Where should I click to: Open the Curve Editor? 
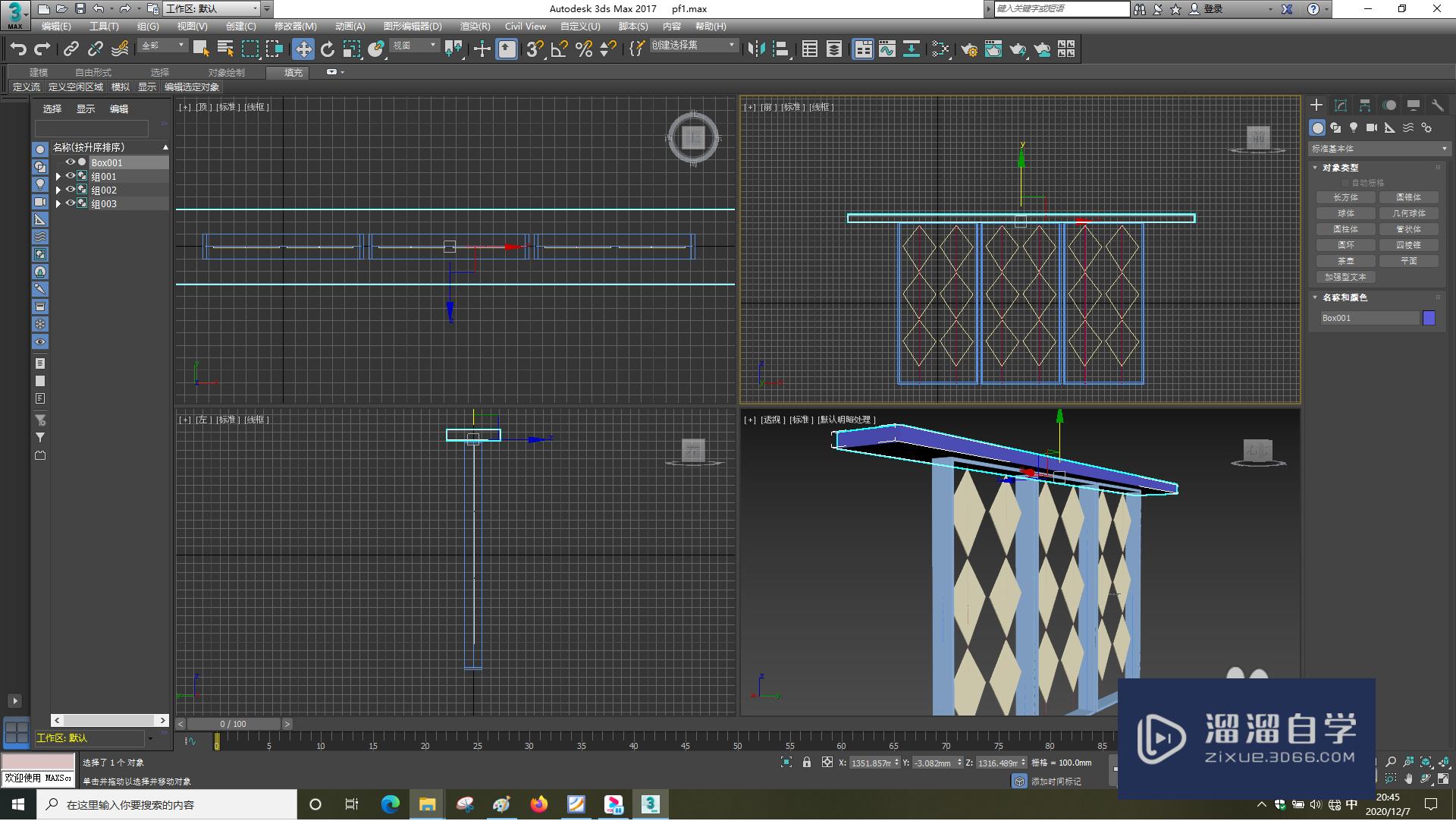887,49
